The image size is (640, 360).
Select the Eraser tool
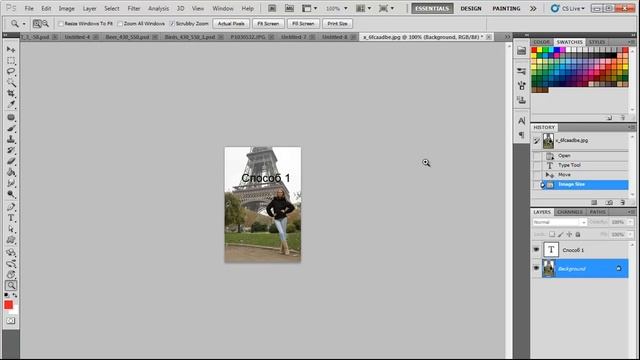(x=11, y=162)
